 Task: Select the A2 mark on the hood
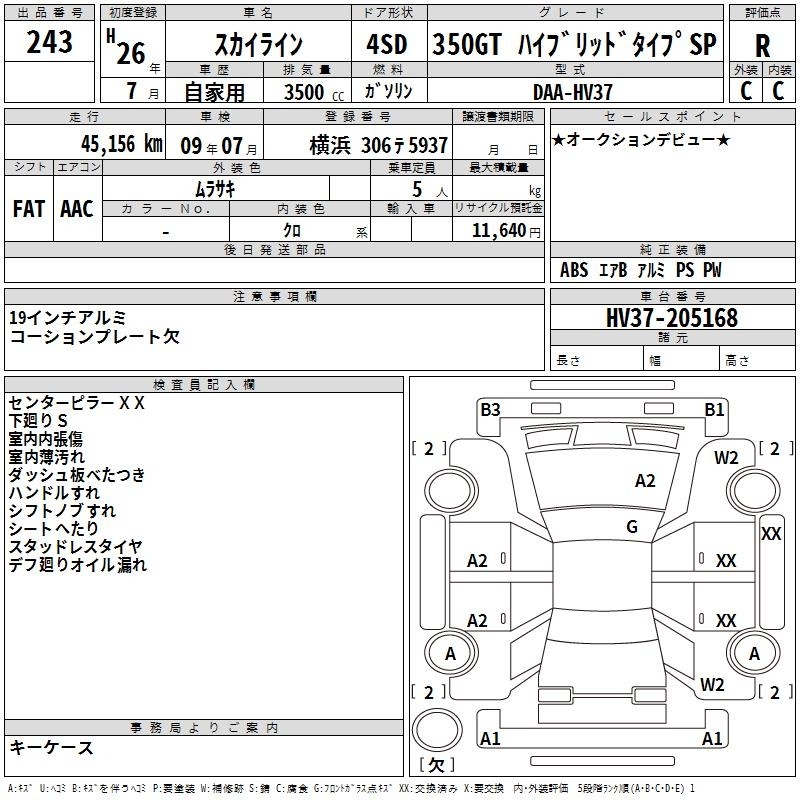click(x=645, y=481)
